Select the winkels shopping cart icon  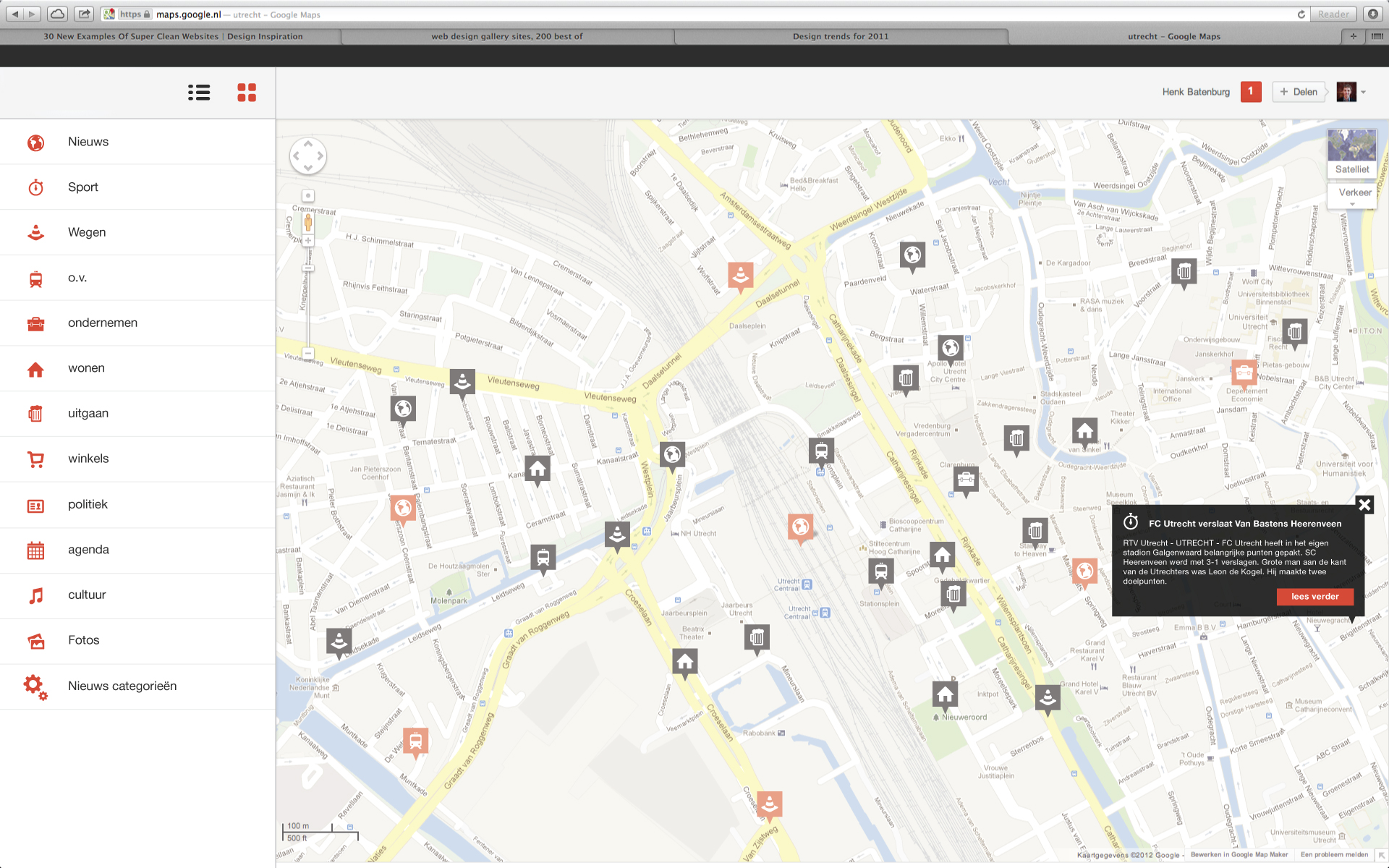click(x=35, y=459)
